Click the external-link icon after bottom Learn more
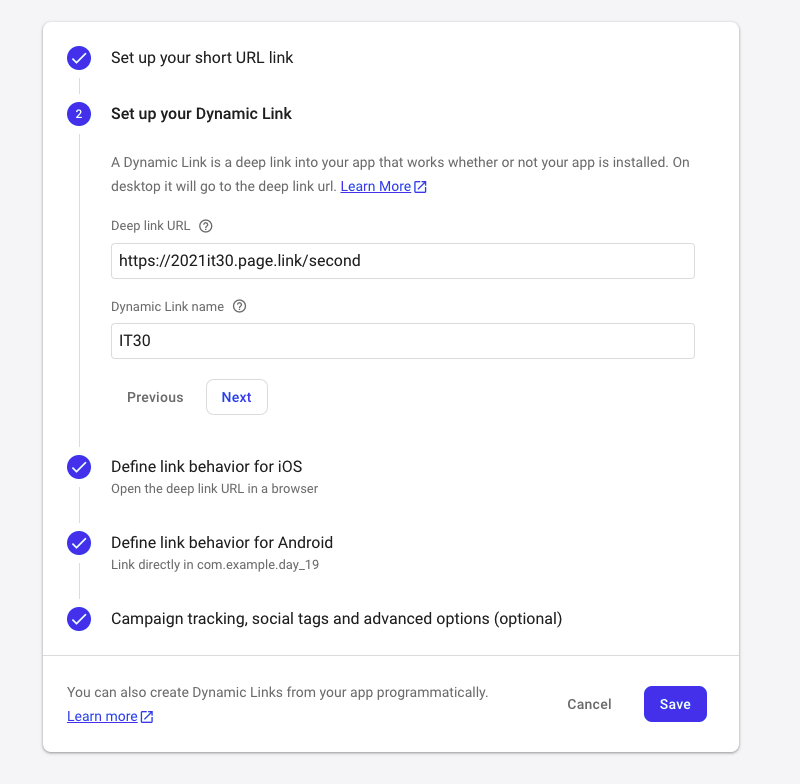The width and height of the screenshot is (800, 784). coord(147,717)
